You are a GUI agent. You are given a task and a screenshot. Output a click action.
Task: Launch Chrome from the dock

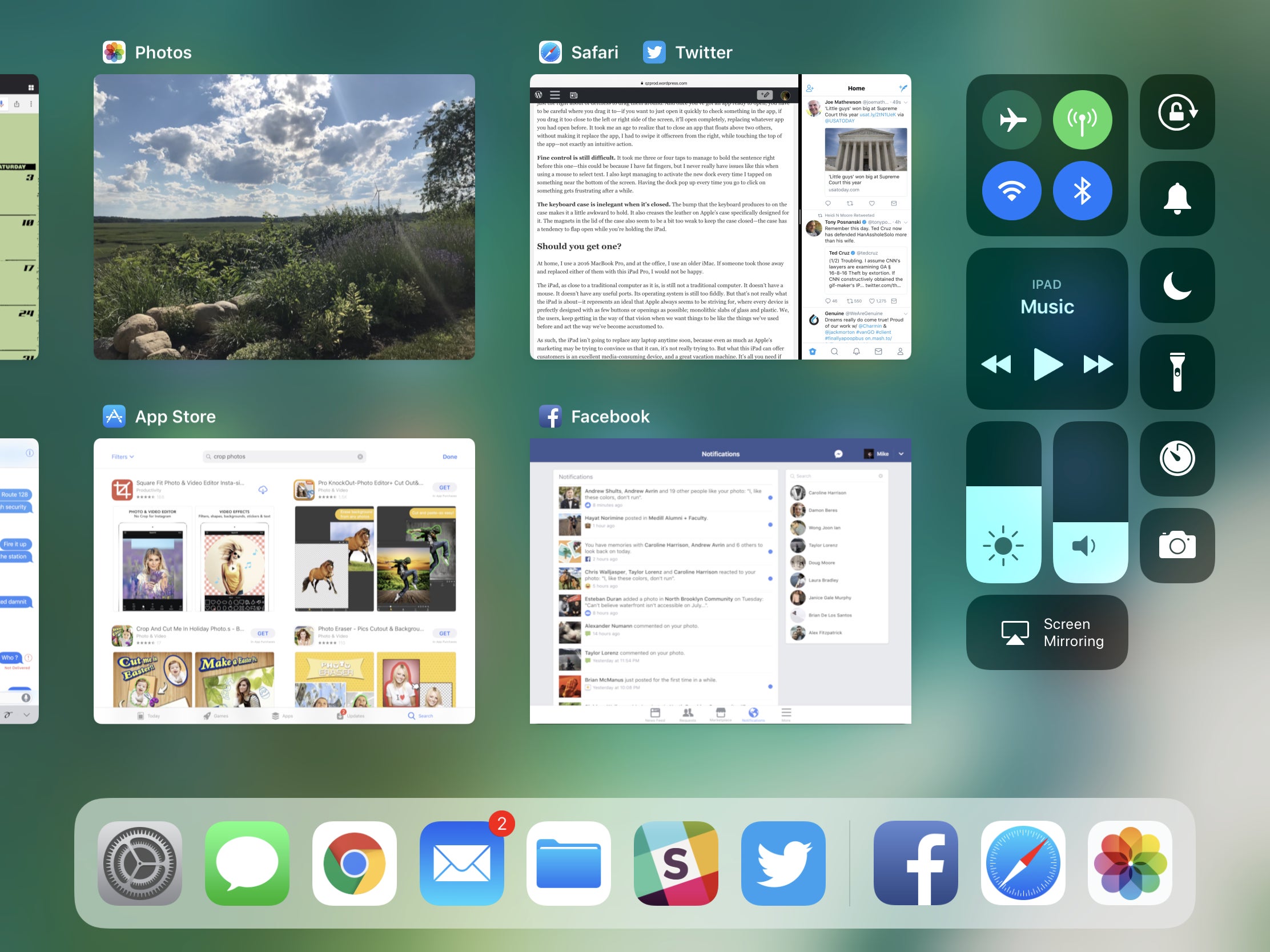click(354, 863)
